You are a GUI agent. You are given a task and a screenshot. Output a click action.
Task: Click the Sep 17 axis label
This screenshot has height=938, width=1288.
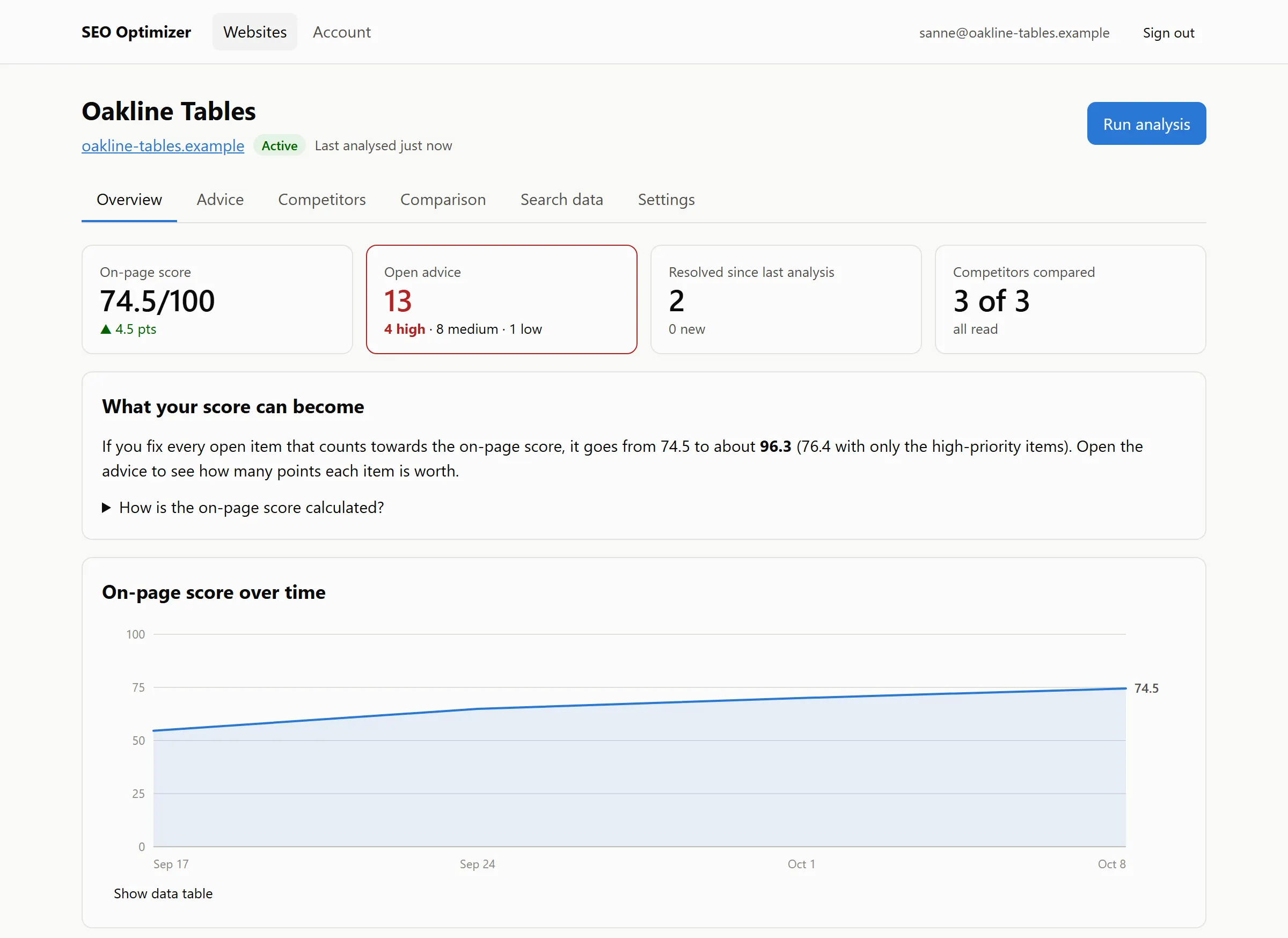171,864
